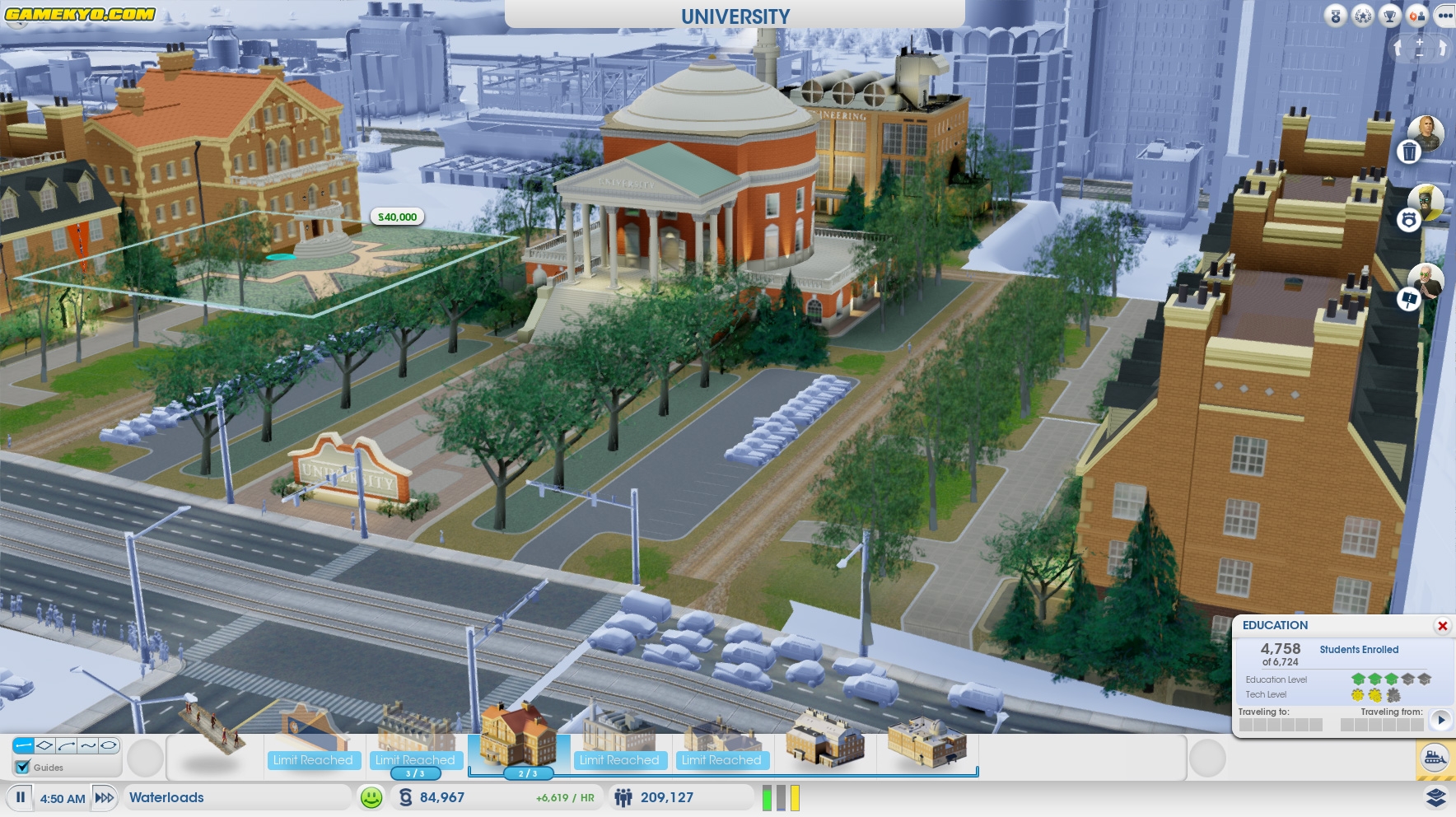Screen dimensions: 1456x817
Task: Select the rectangular road drawing tool
Action: coord(44,745)
